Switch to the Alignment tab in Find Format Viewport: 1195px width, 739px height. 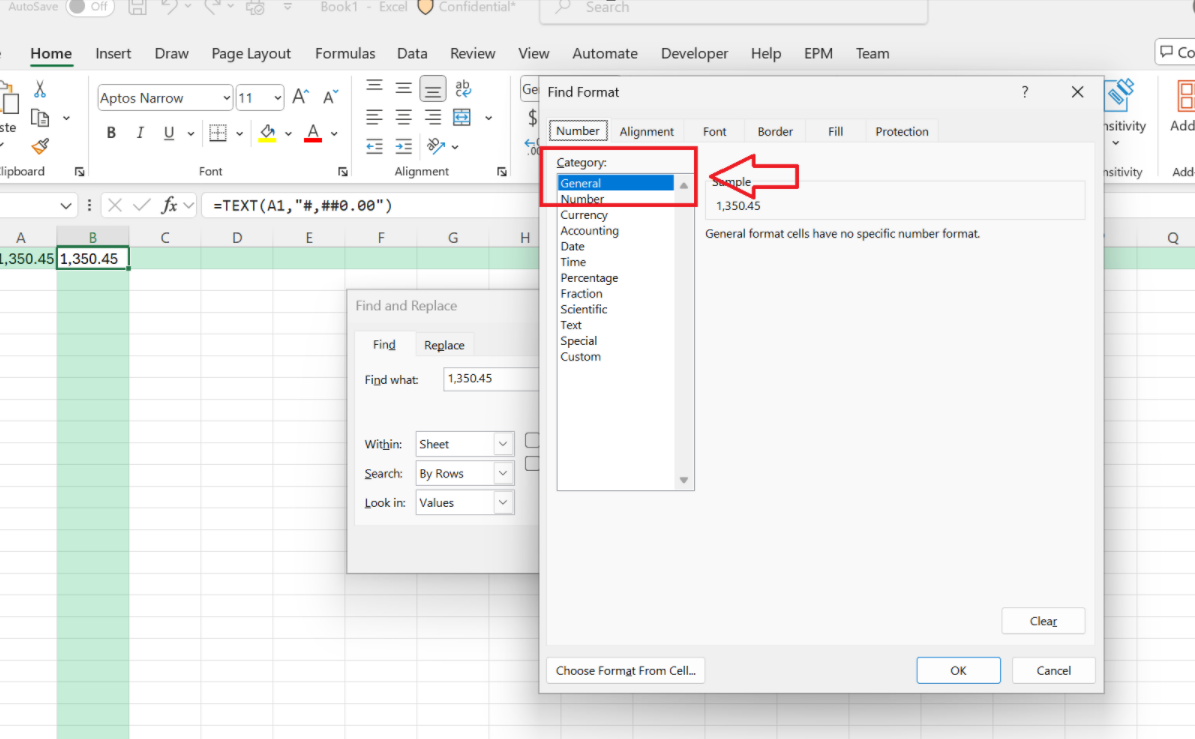[646, 131]
